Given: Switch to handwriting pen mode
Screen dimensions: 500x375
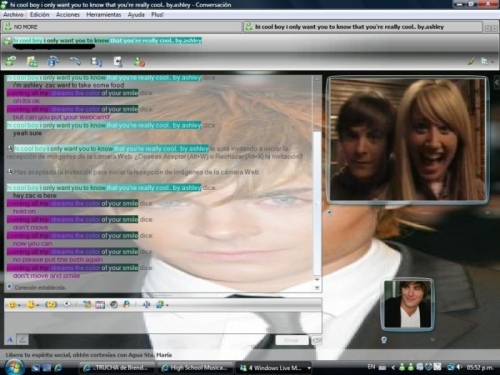Looking at the screenshot, I should (22, 340).
